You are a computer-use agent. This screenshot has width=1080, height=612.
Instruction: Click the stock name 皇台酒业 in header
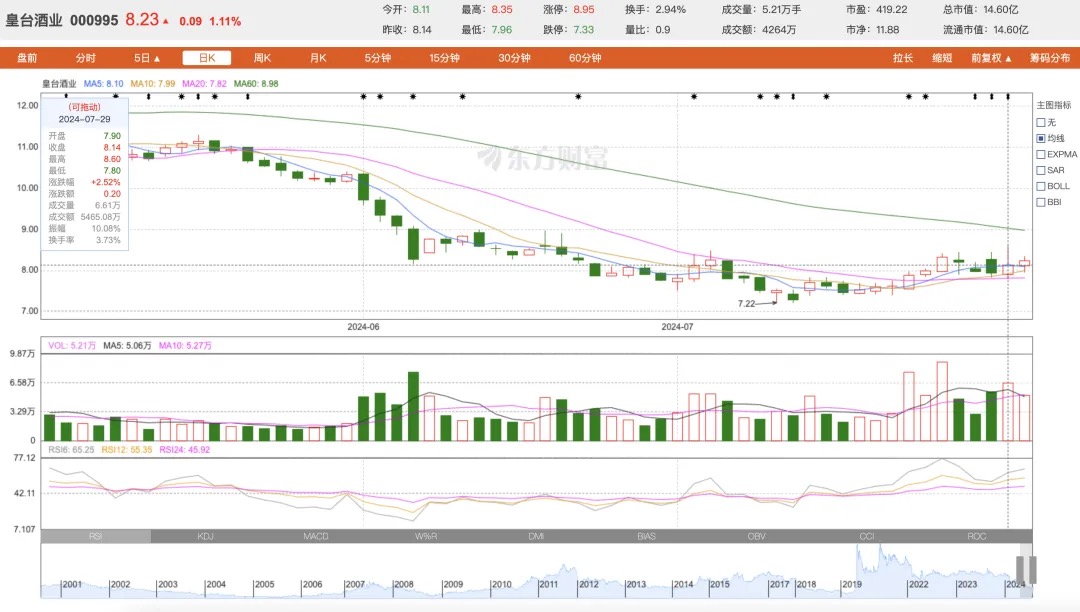pyautogui.click(x=34, y=20)
